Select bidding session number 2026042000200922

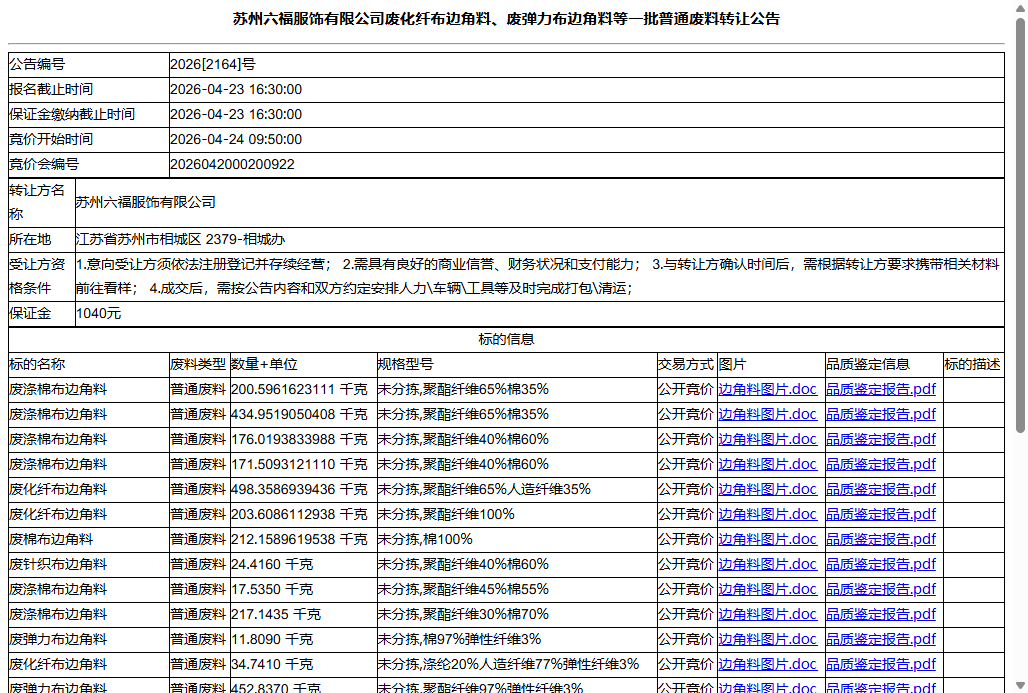(x=232, y=165)
